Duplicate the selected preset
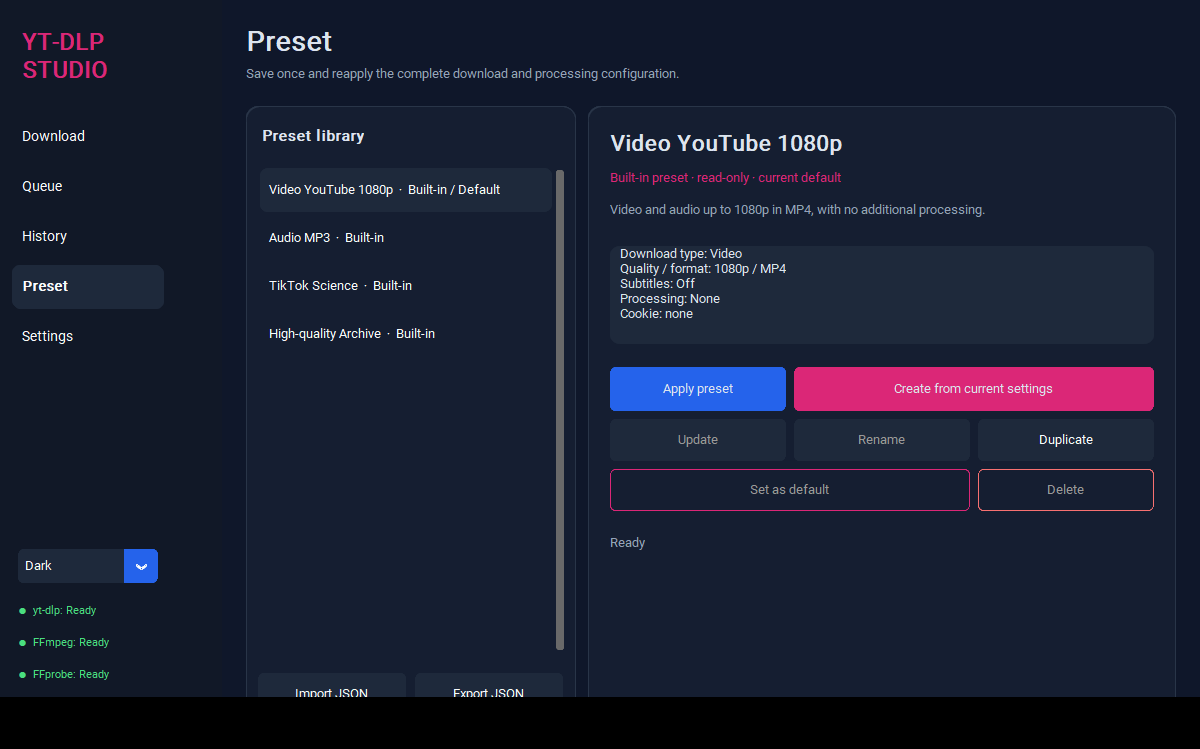This screenshot has height=749, width=1200. point(1066,440)
